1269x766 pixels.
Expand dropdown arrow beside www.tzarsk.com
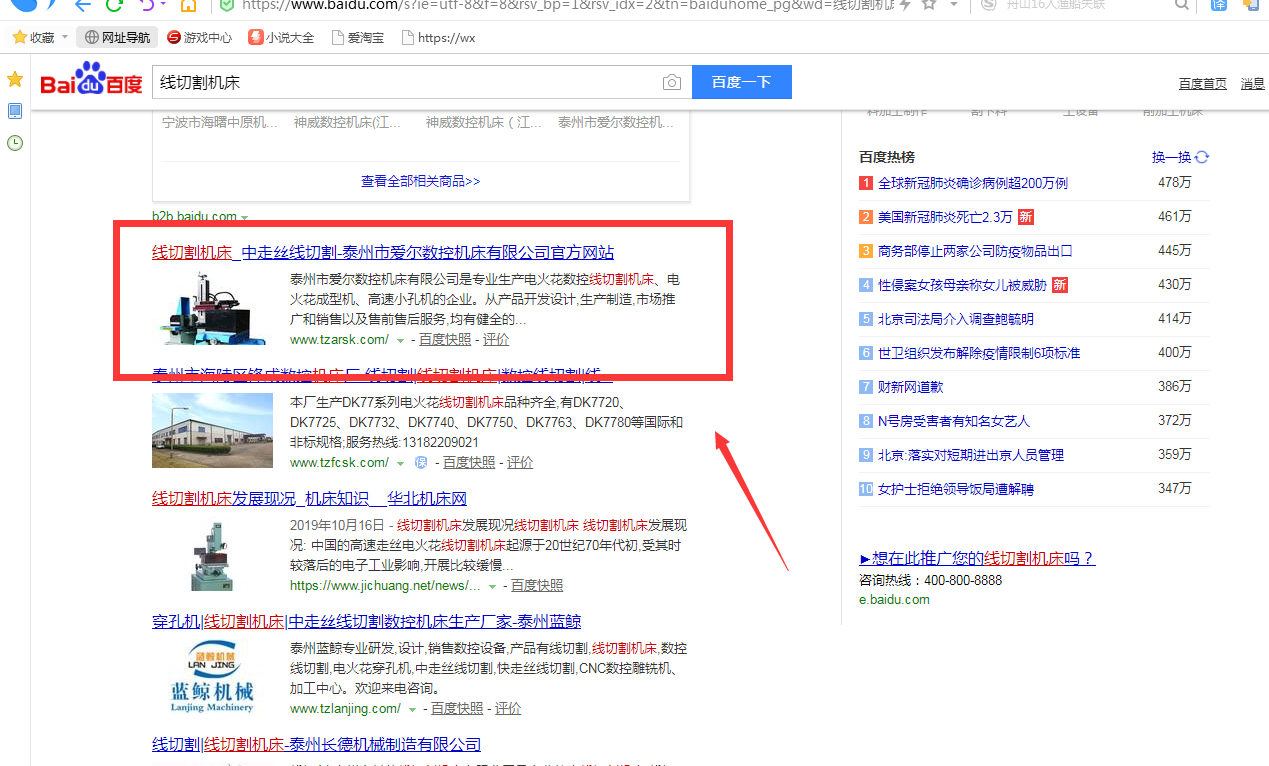click(x=400, y=341)
